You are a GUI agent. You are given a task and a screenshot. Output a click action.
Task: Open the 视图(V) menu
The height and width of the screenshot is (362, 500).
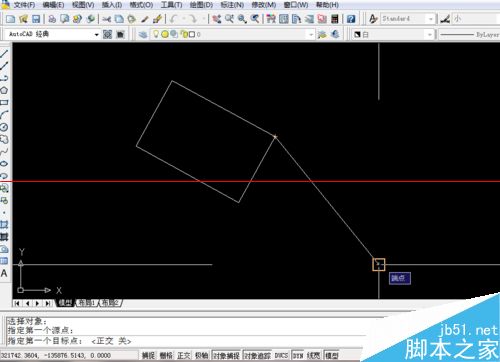83,5
